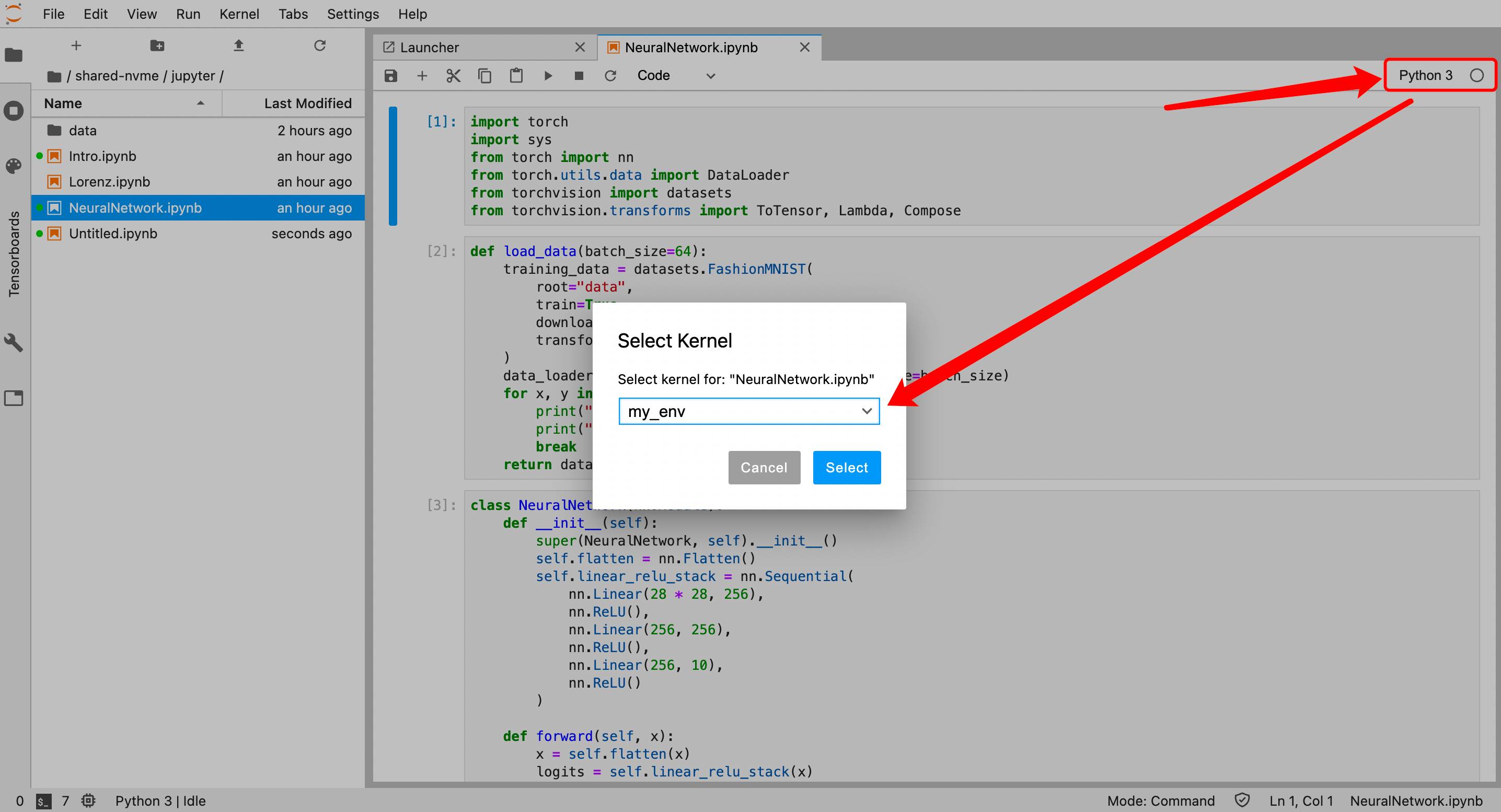The image size is (1501, 812).
Task: Open the tabs sidebar icon
Action: [x=14, y=398]
